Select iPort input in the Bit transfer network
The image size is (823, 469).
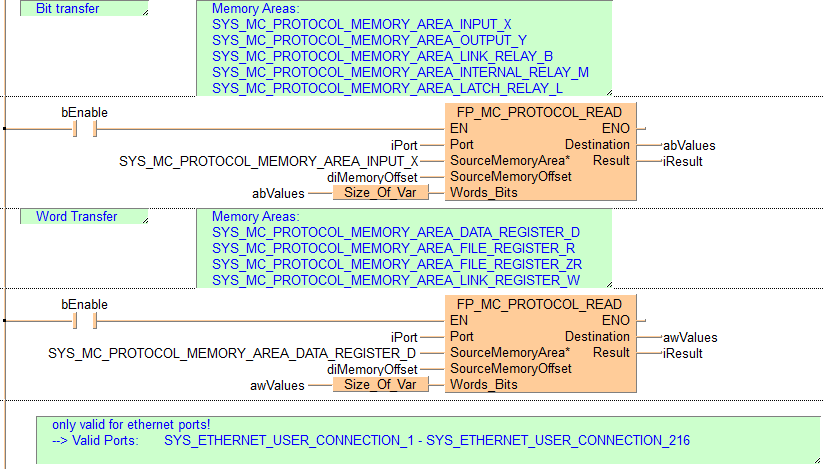point(404,145)
